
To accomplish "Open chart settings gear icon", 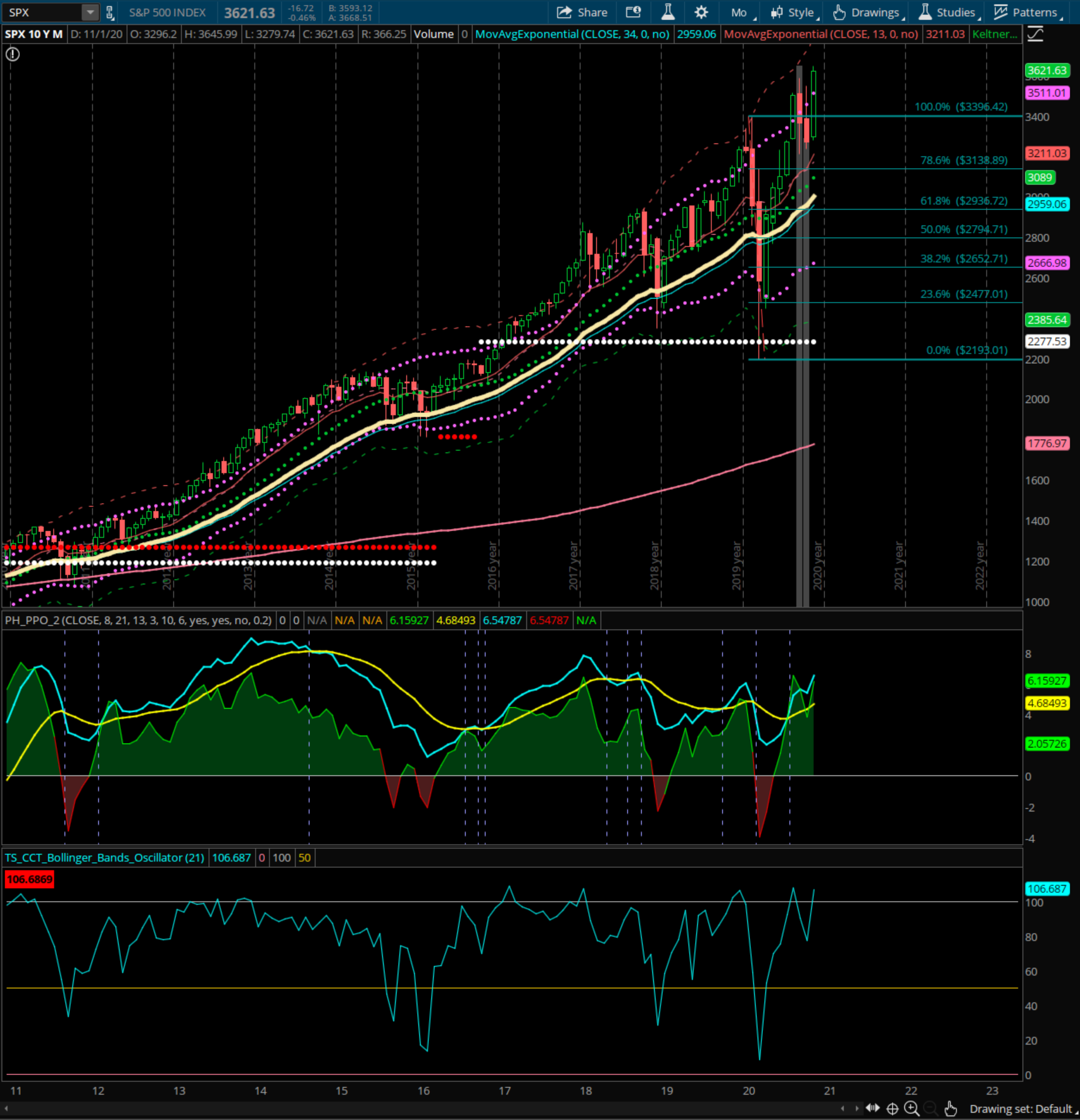I will (701, 12).
